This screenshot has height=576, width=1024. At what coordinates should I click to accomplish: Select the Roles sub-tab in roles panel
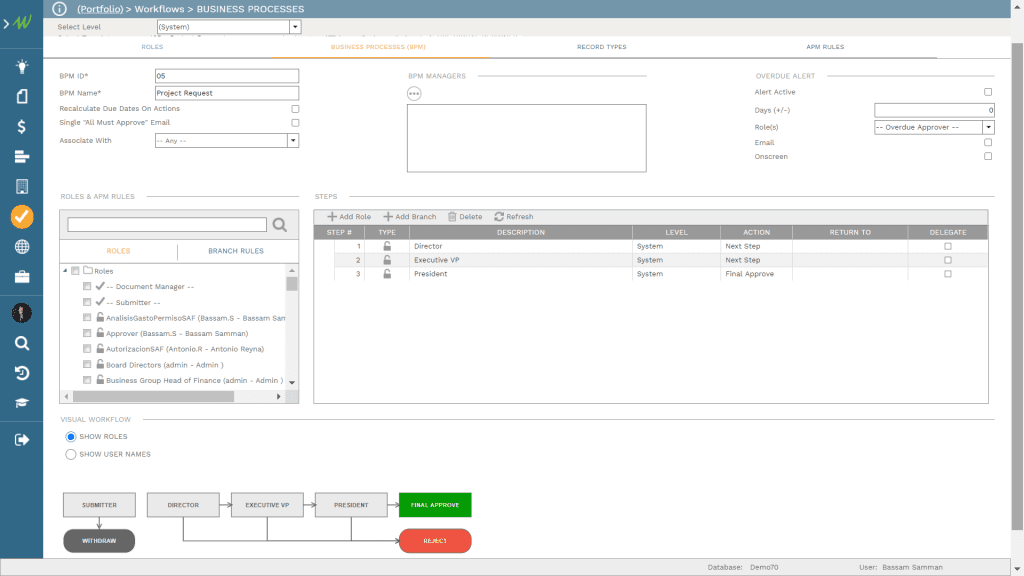[118, 251]
